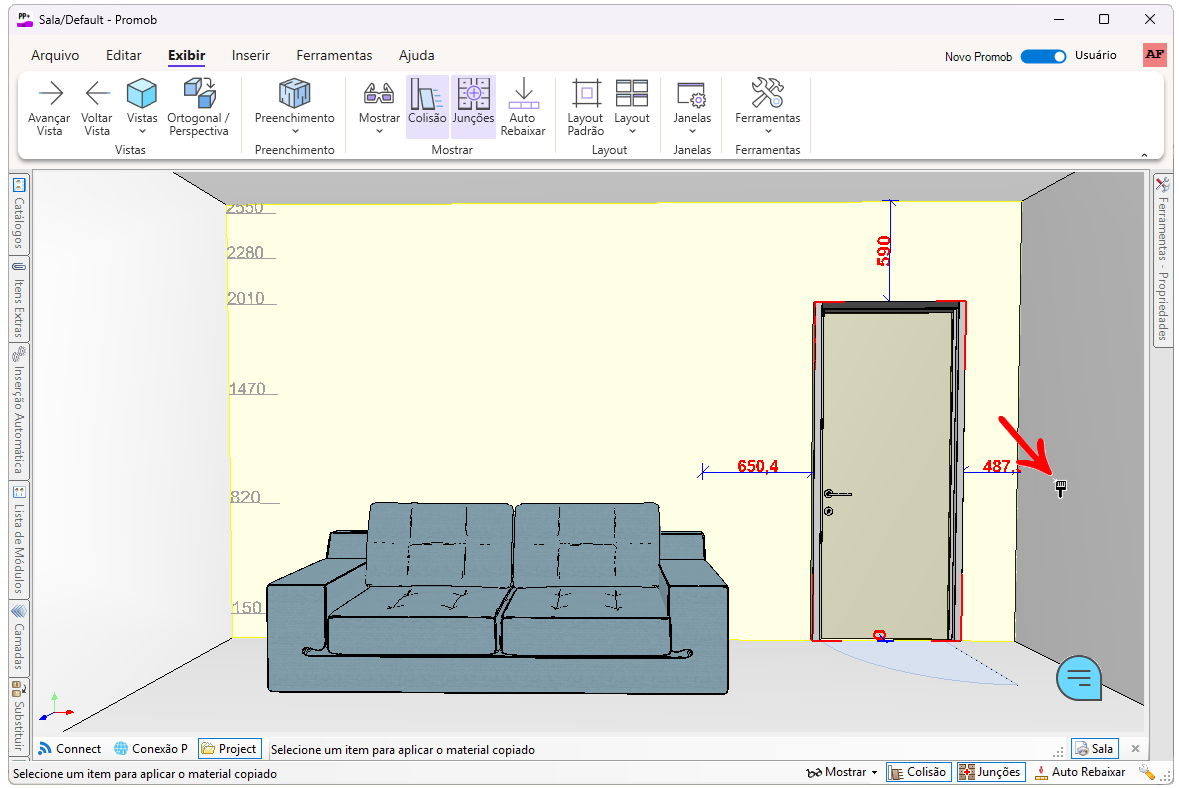This screenshot has height=788, width=1179.
Task: Click the Auto Rebaixar ribbon icon
Action: [522, 95]
